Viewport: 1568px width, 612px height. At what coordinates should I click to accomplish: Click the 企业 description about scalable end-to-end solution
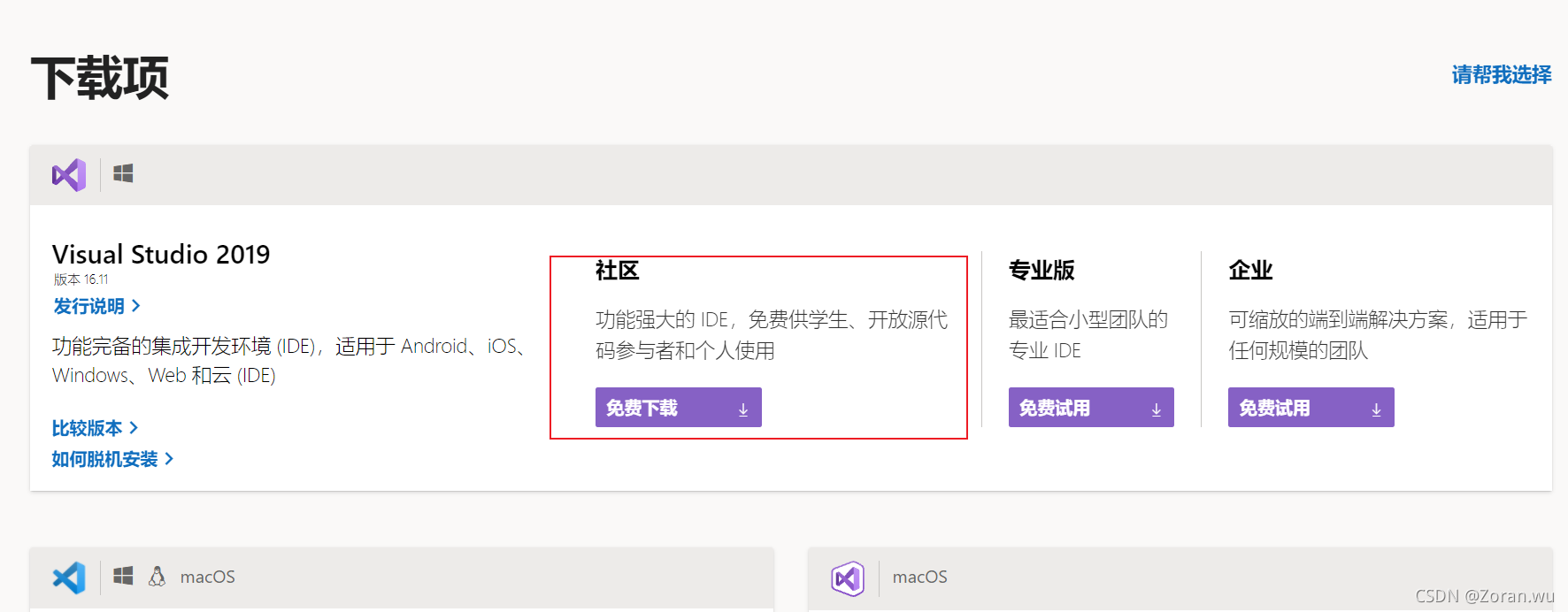1378,335
